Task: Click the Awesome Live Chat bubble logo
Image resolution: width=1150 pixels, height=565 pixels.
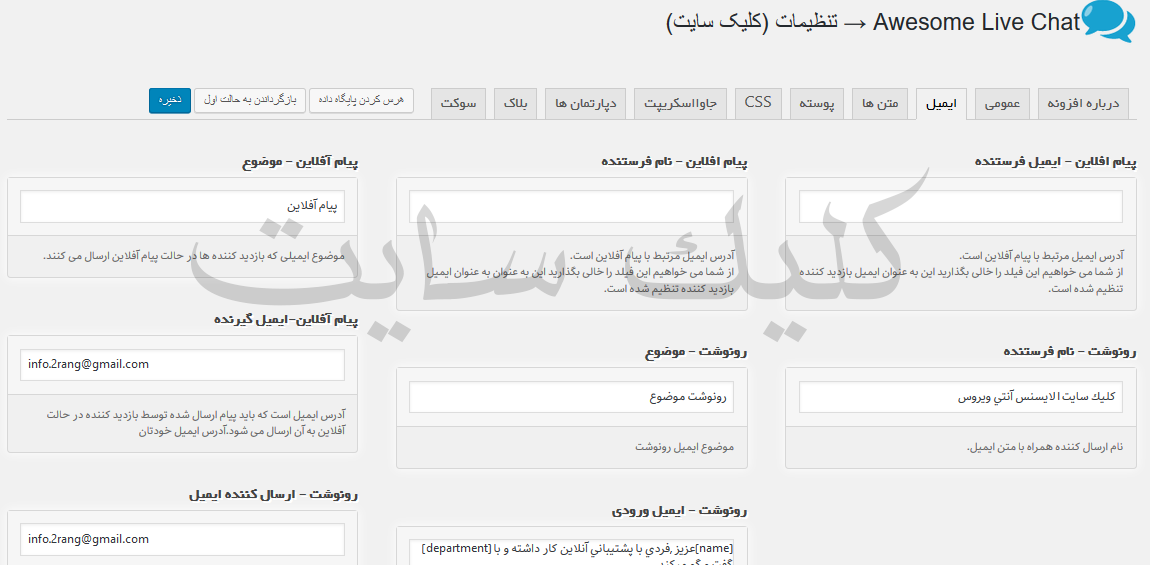Action: [1108, 22]
